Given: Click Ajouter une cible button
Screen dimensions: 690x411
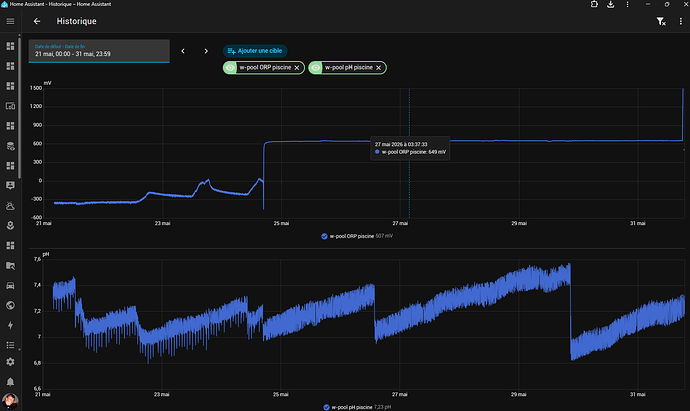Looking at the screenshot, I should [x=255, y=51].
